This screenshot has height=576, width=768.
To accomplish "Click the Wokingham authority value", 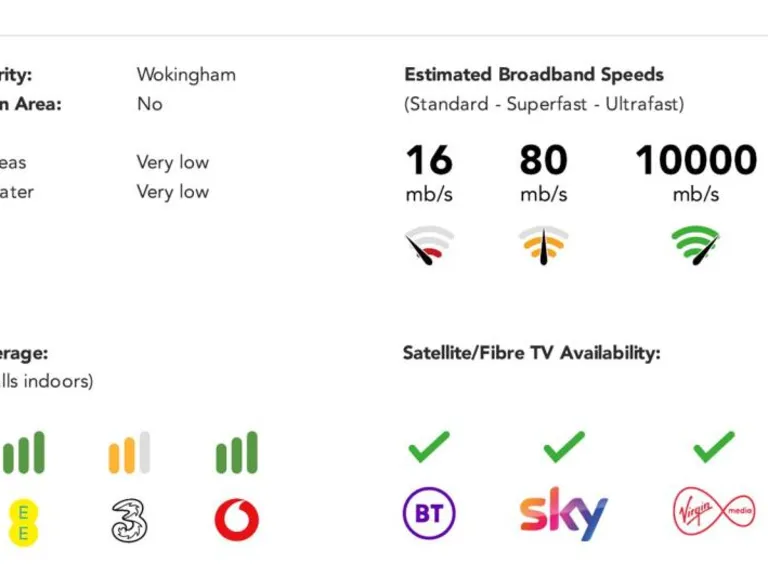I will [186, 75].
